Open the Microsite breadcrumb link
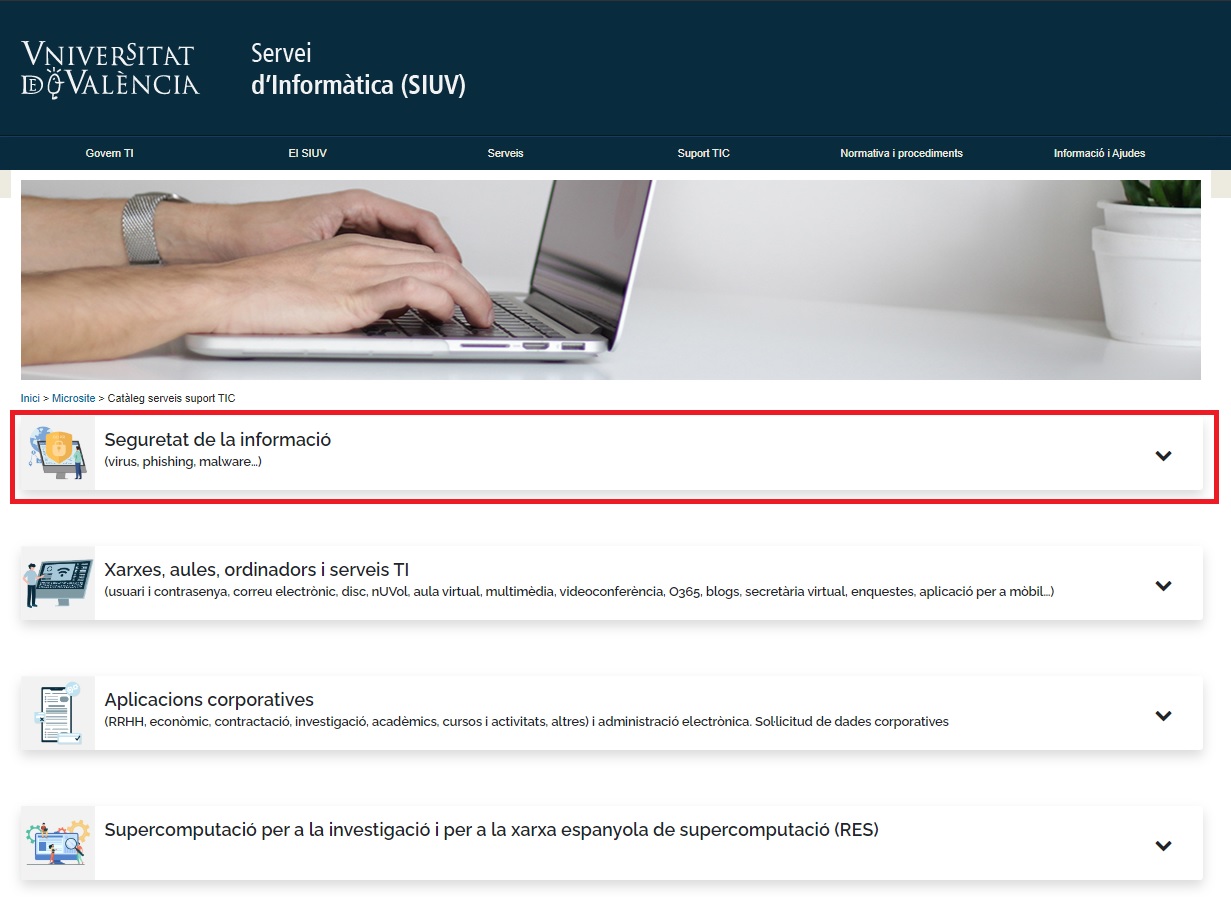1231x897 pixels. pos(73,398)
